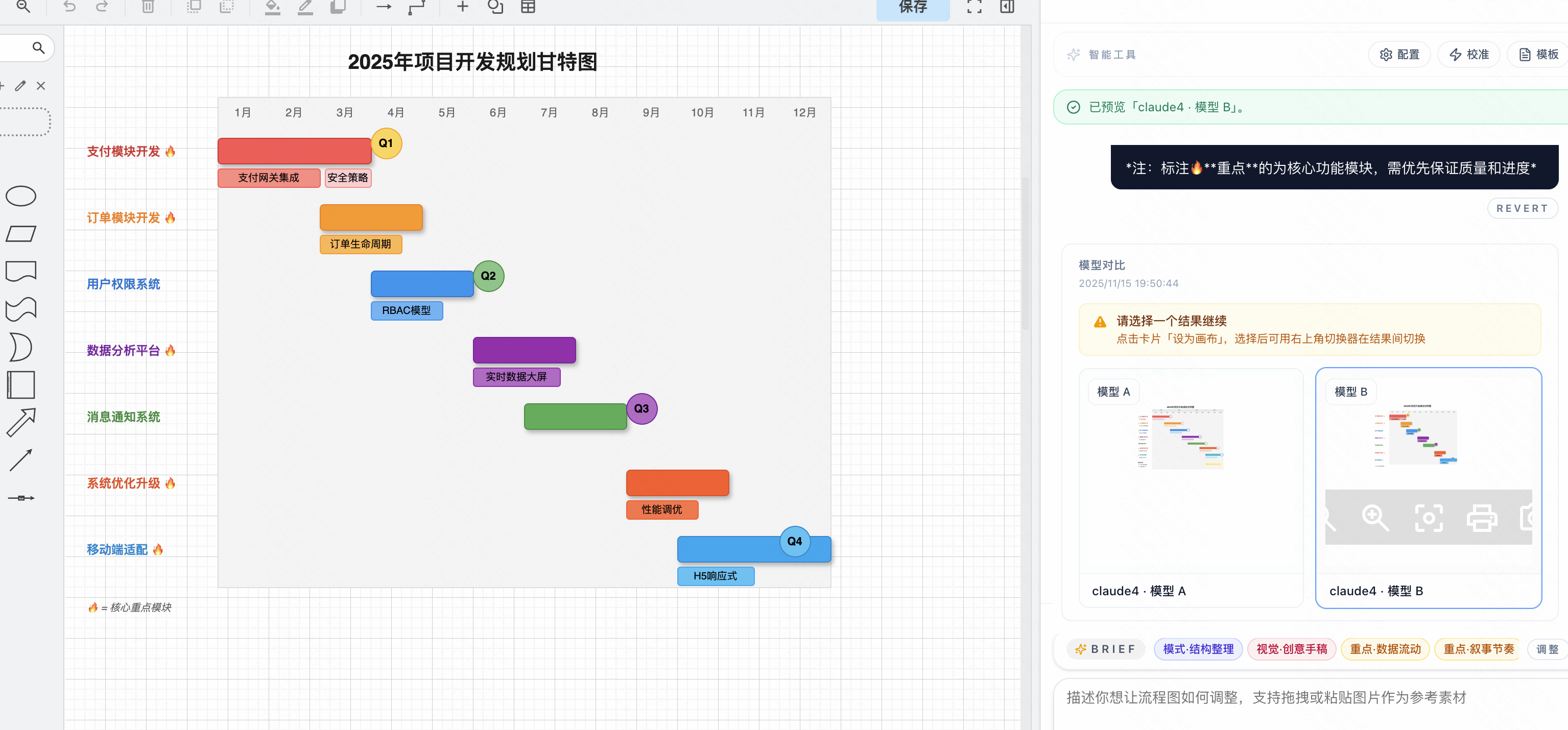Click the fill color bucket icon
This screenshot has width=1568, height=730.
click(272, 7)
